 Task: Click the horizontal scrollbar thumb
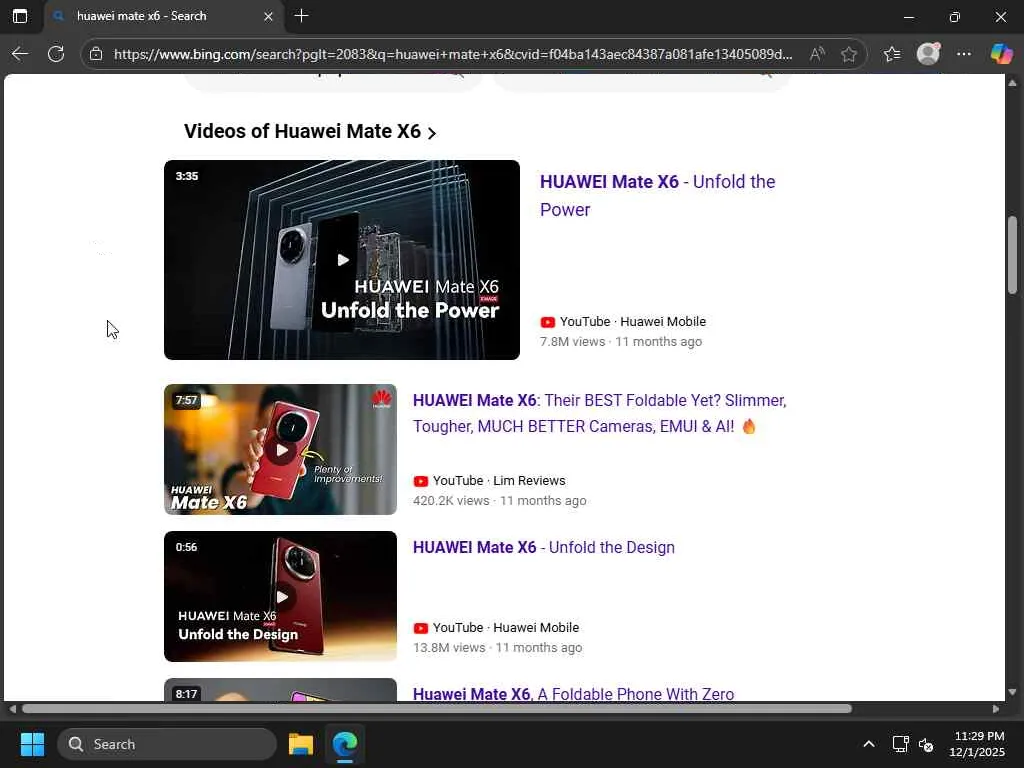(436, 709)
